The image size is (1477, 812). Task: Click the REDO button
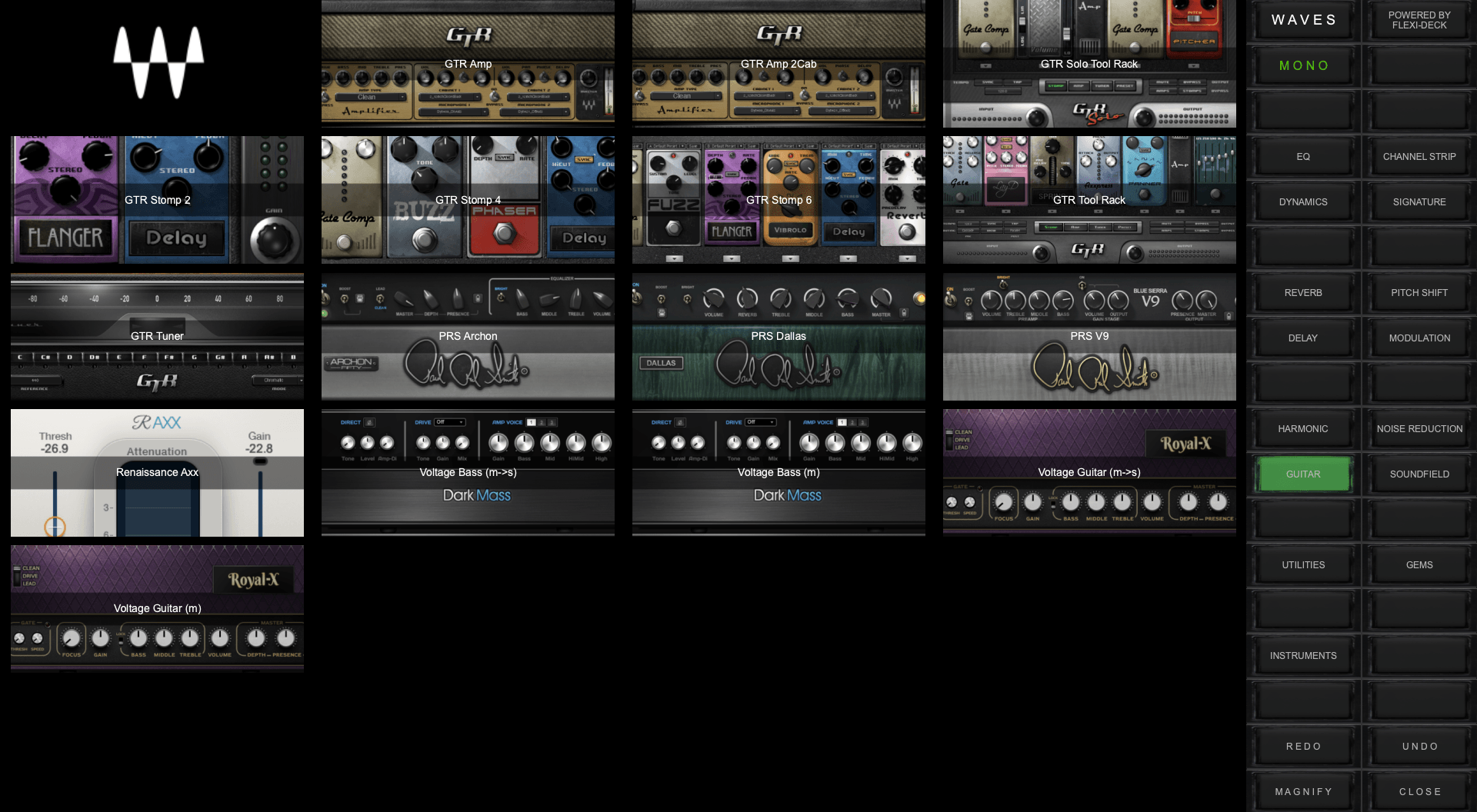(1303, 746)
